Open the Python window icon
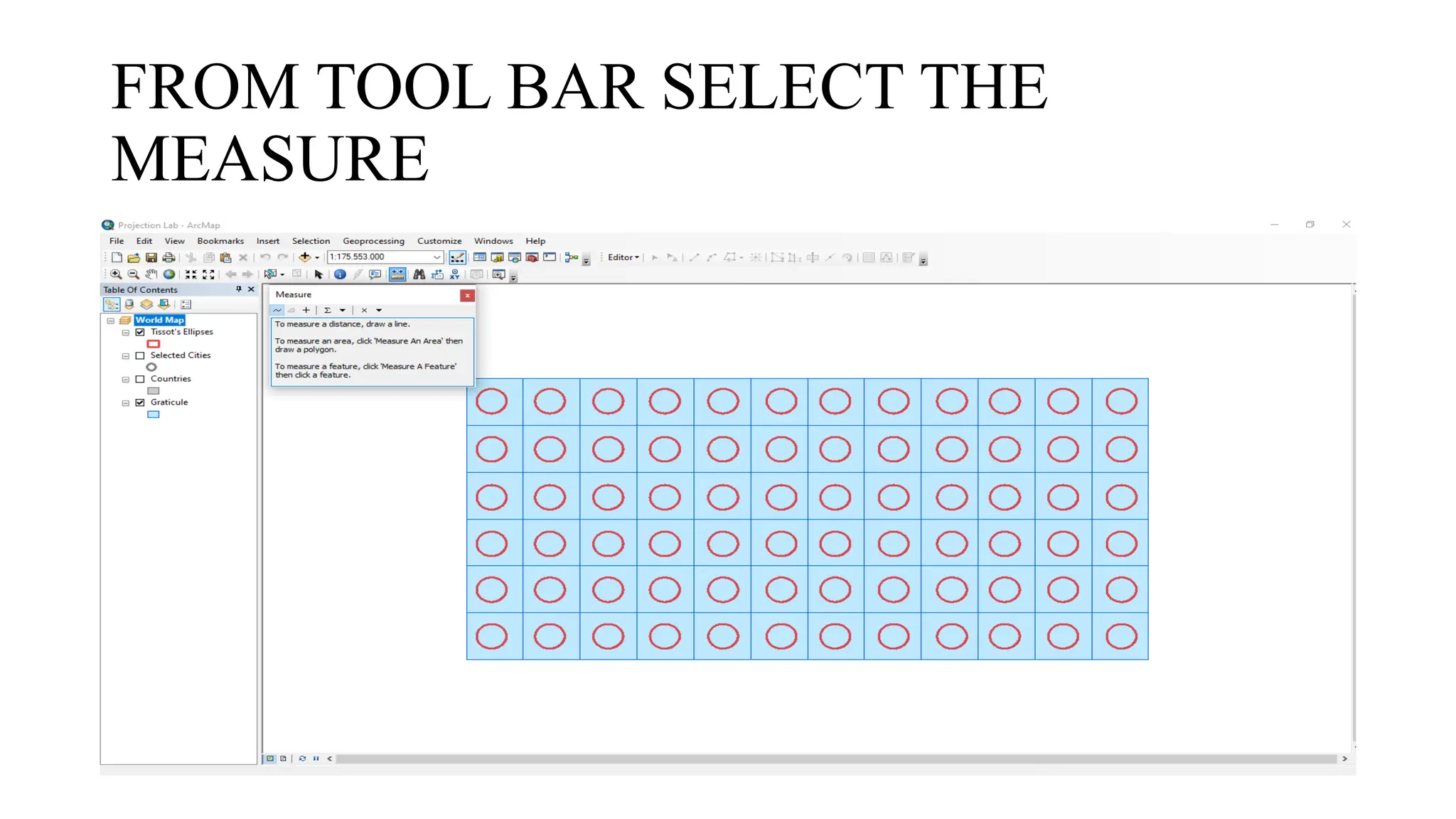The width and height of the screenshot is (1456, 819). point(550,257)
